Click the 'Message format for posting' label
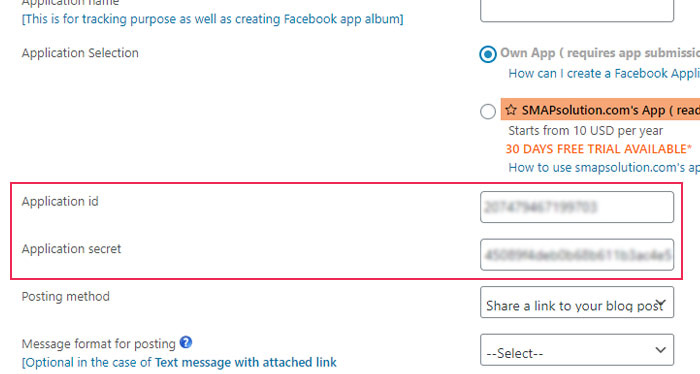The image size is (700, 374). pos(99,344)
